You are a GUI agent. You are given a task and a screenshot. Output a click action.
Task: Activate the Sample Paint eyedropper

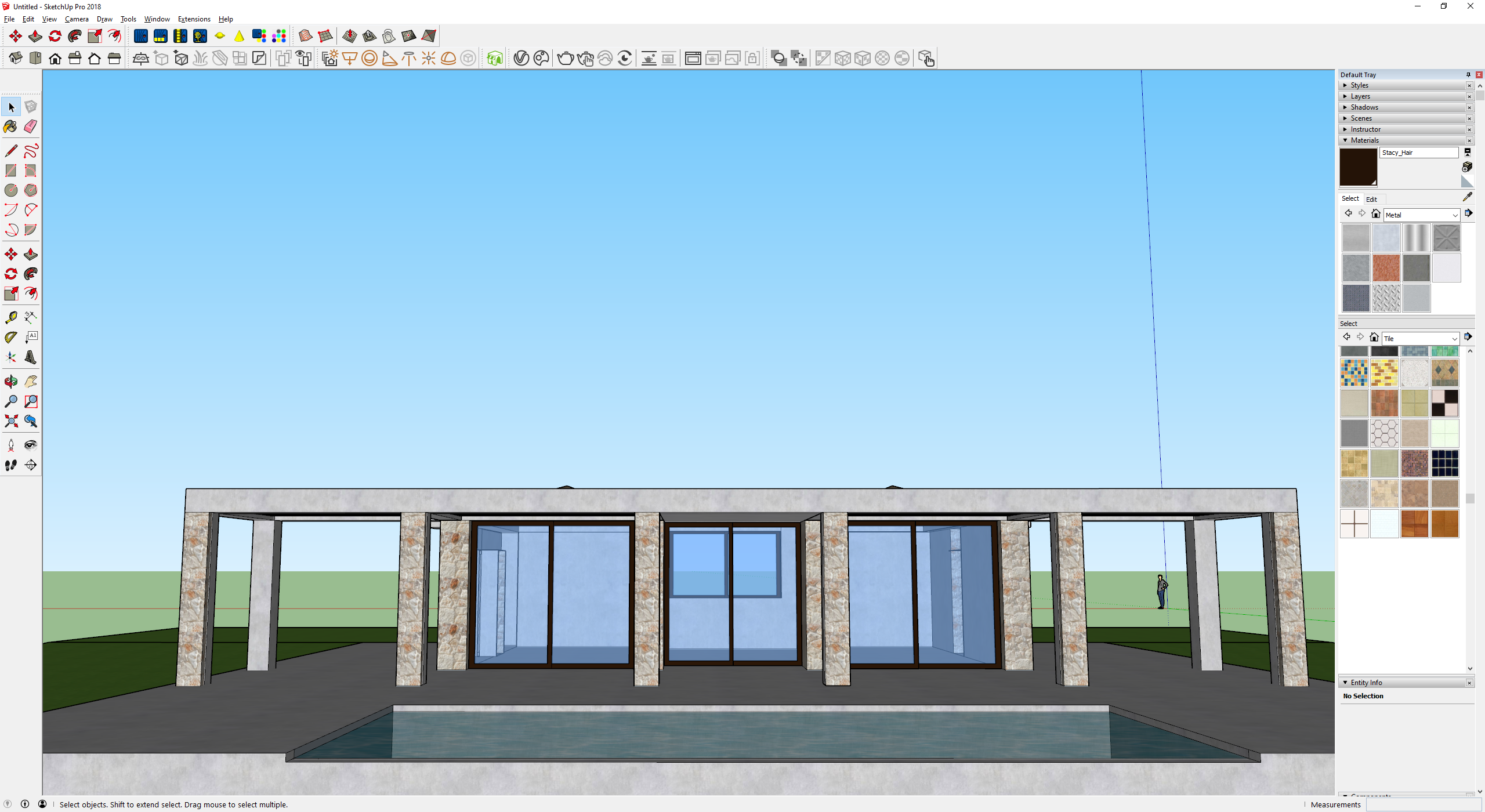(x=1468, y=197)
